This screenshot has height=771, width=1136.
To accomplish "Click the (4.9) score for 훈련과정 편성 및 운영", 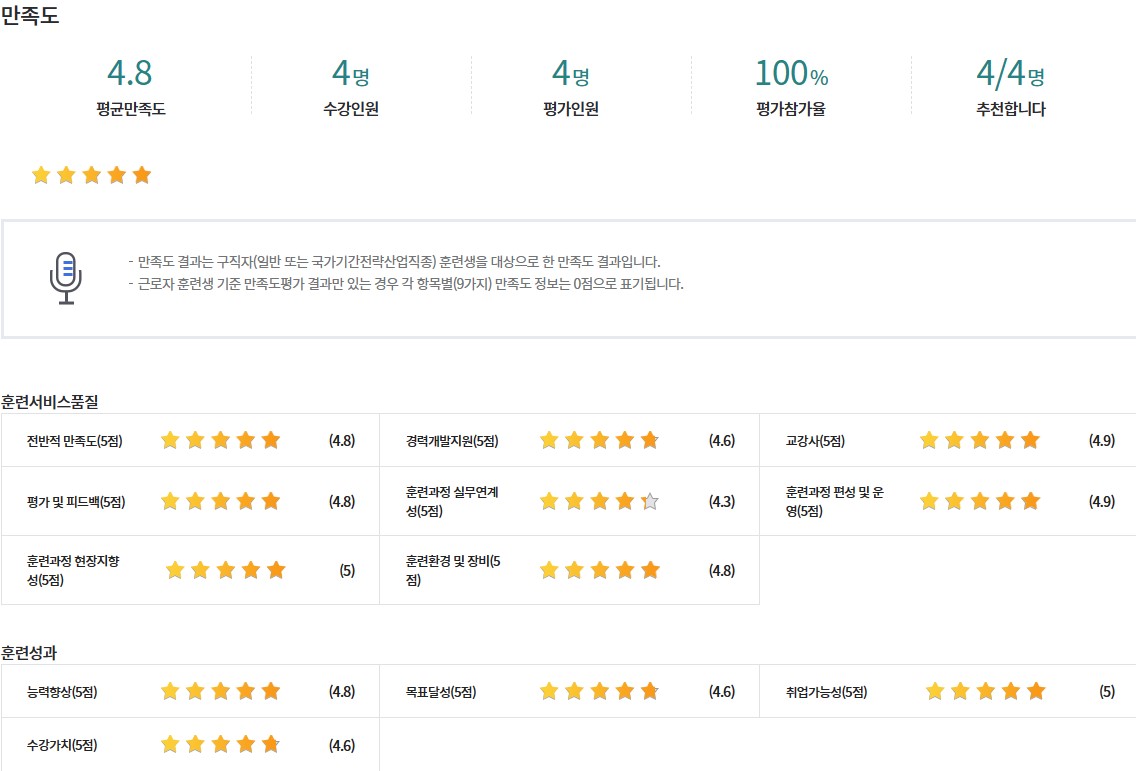I will pyautogui.click(x=1101, y=502).
